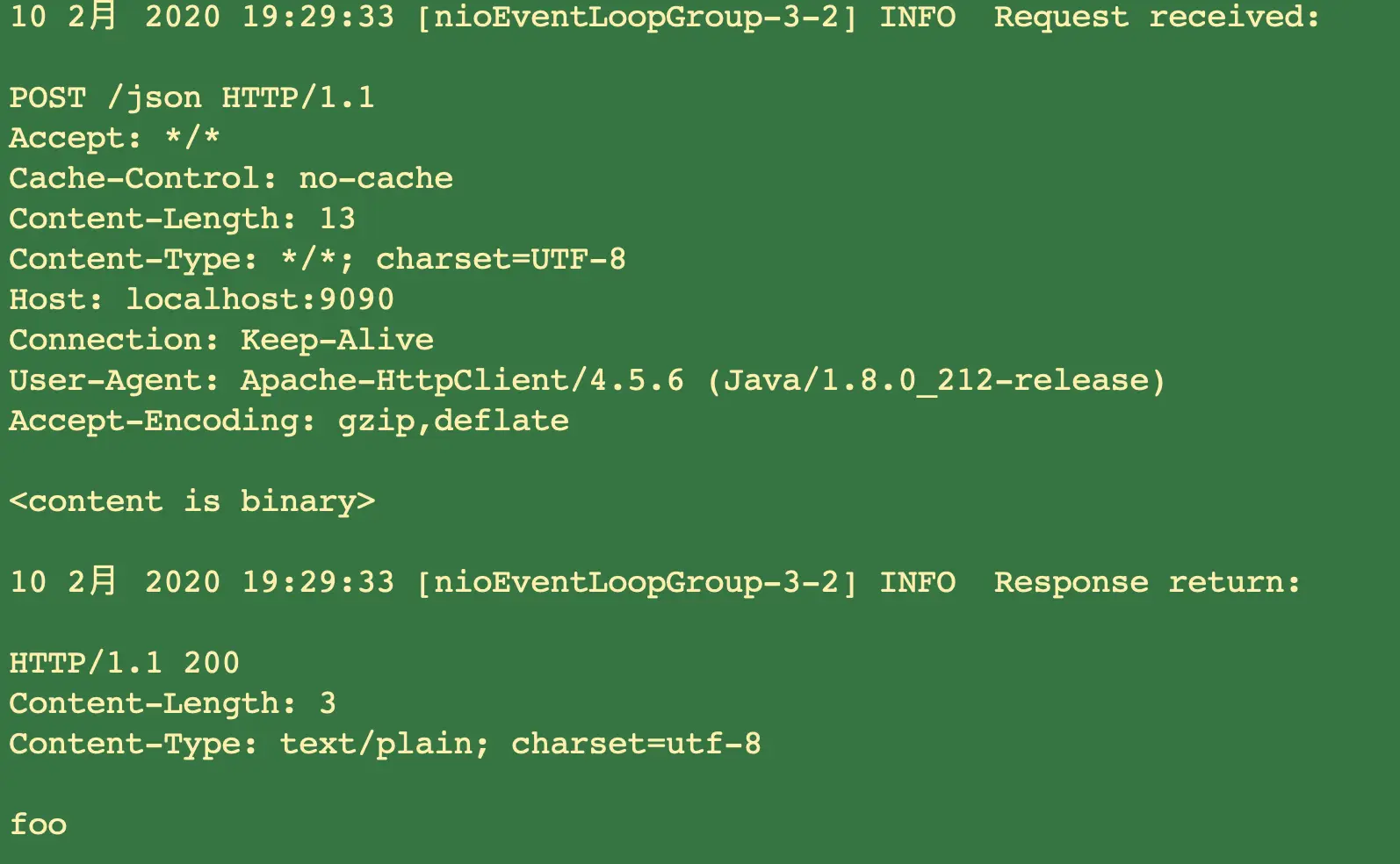1400x864 pixels.
Task: Click the 'text/plain; charset=utf-8' response value
Action: pos(521,744)
